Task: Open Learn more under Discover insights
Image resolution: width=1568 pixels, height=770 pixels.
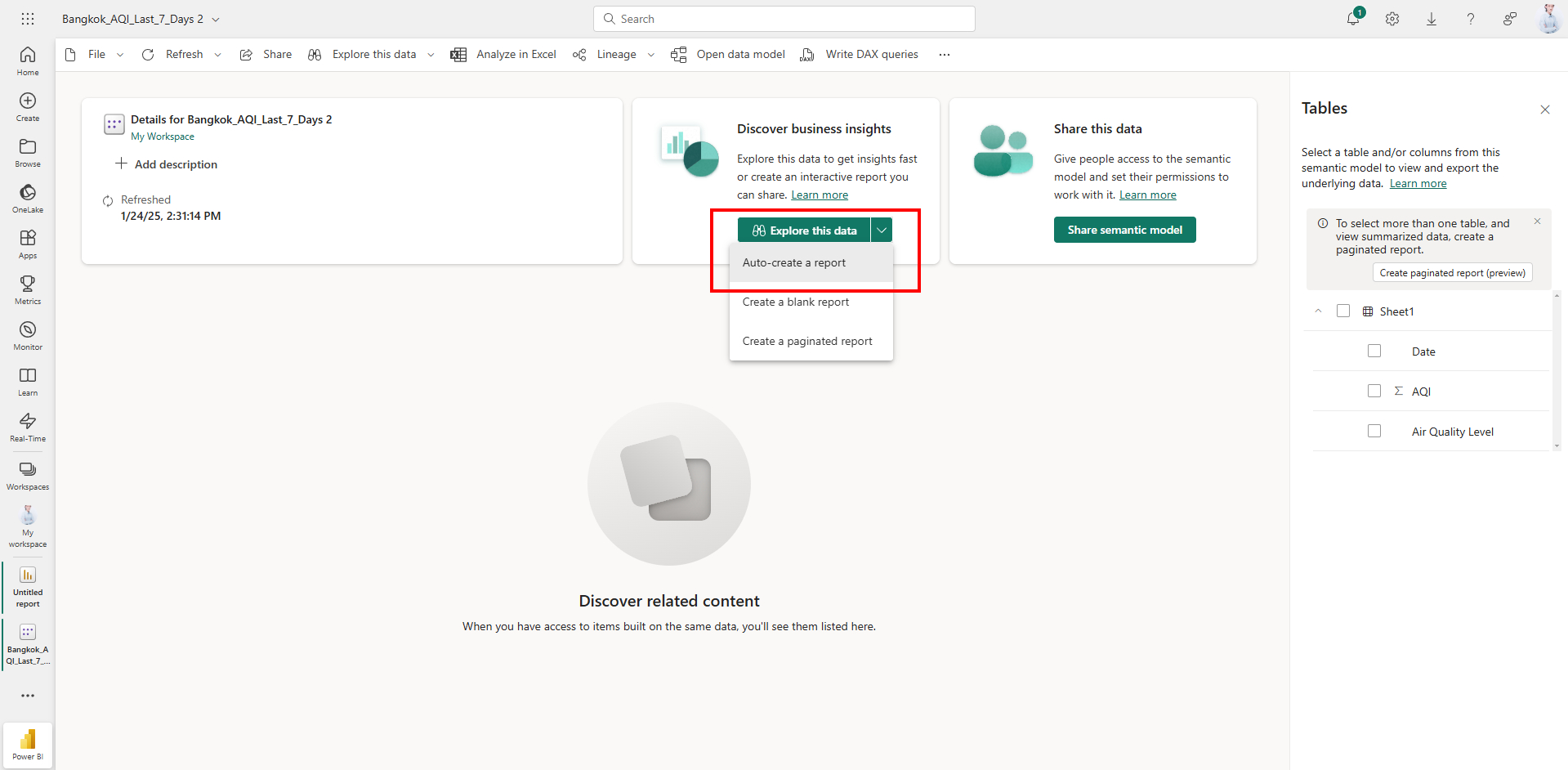Action: pyautogui.click(x=820, y=195)
